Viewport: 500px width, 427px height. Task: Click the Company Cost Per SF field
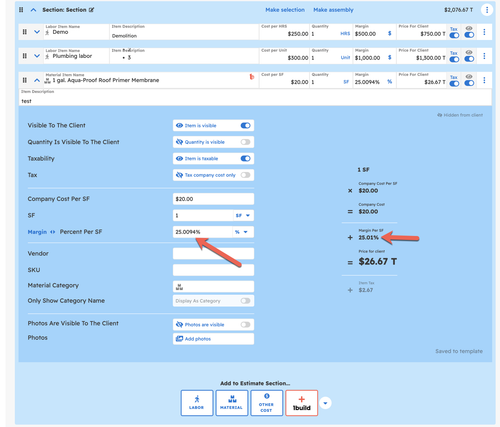tap(213, 199)
